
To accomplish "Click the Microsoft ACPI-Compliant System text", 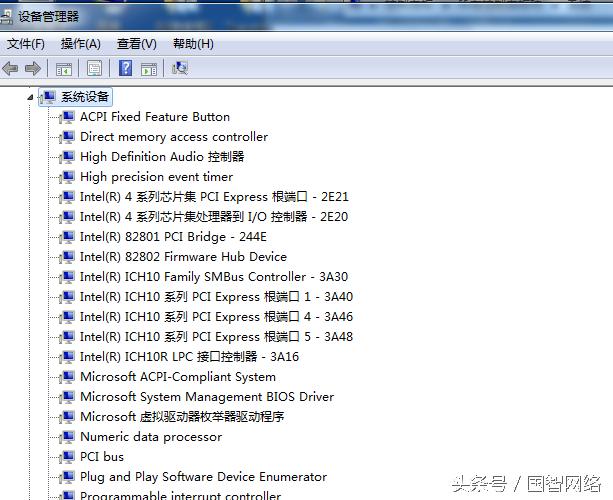I will [178, 376].
